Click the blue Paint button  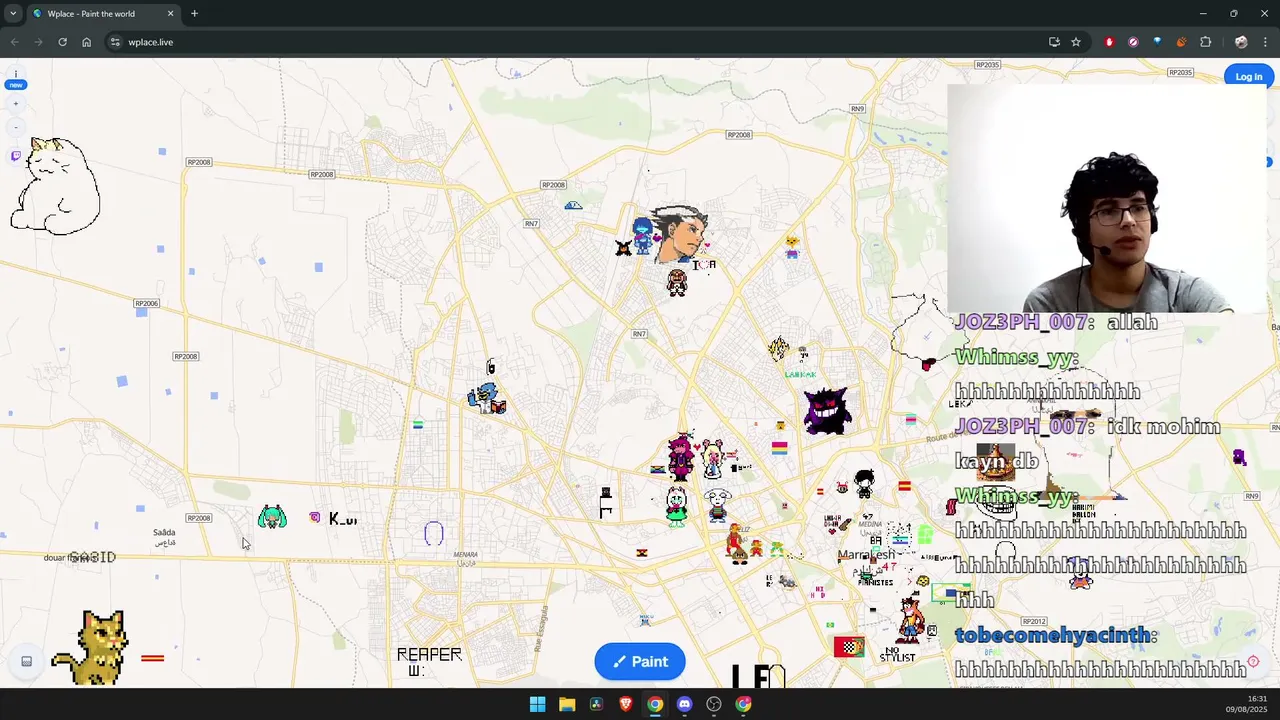(640, 661)
